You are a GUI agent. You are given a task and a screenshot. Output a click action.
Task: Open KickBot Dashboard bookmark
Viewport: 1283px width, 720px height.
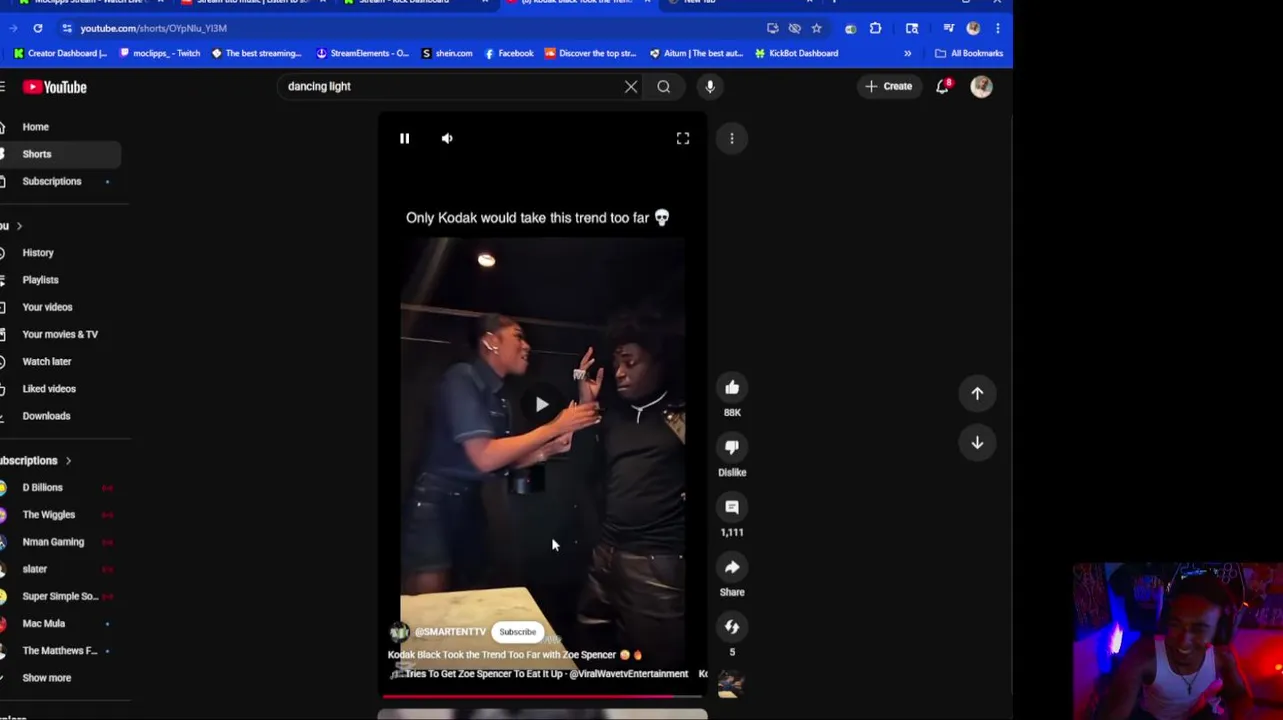pyautogui.click(x=796, y=53)
